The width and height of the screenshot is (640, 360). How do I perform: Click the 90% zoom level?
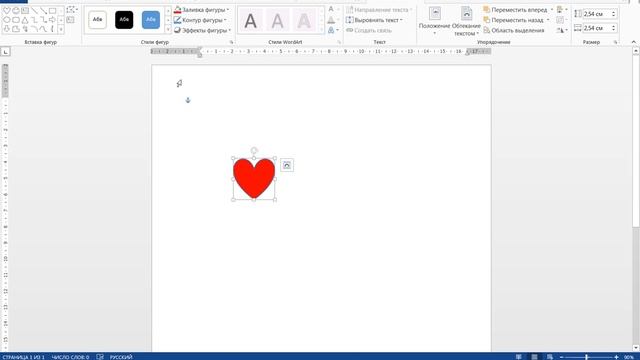click(x=629, y=357)
